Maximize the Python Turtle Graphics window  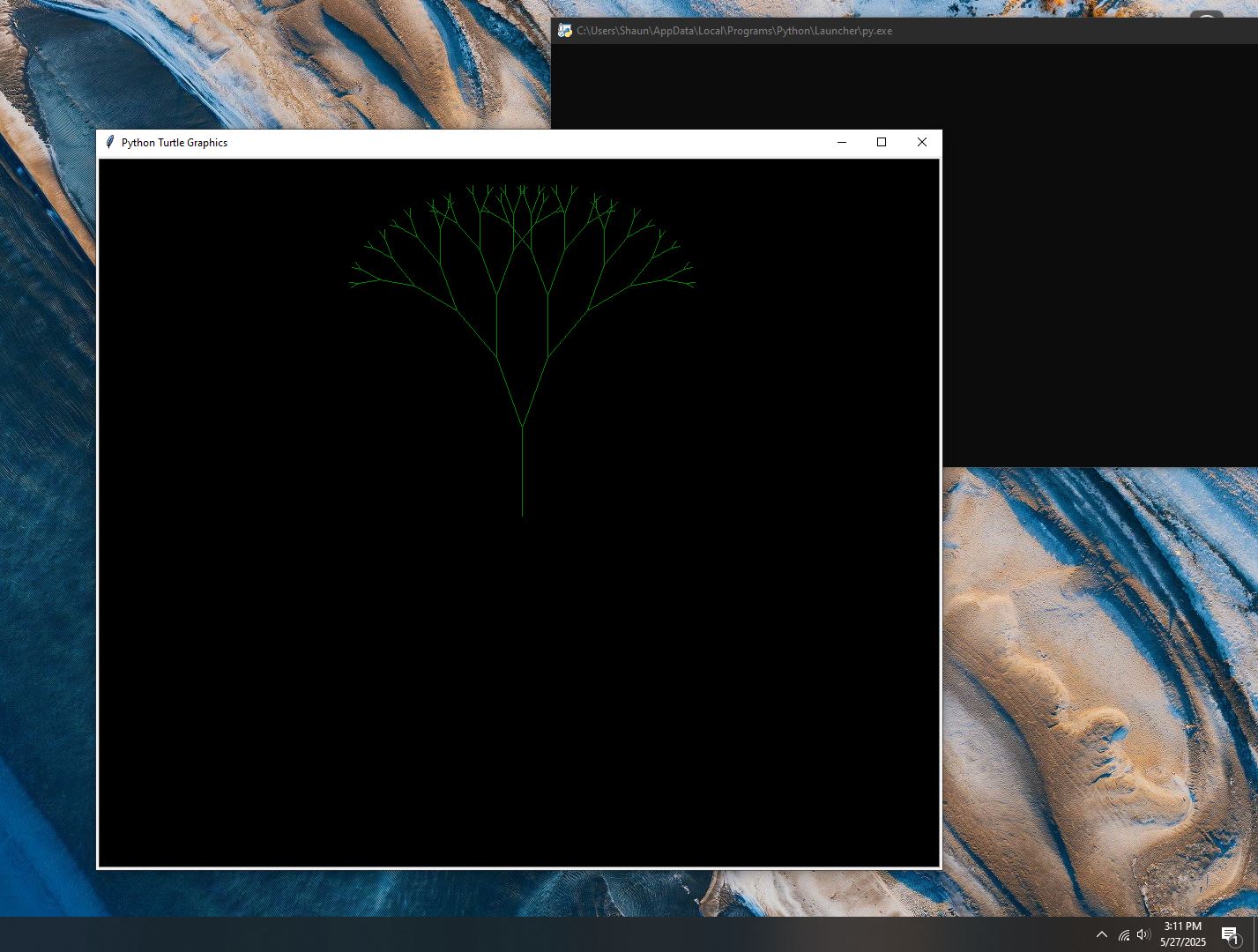(x=882, y=142)
